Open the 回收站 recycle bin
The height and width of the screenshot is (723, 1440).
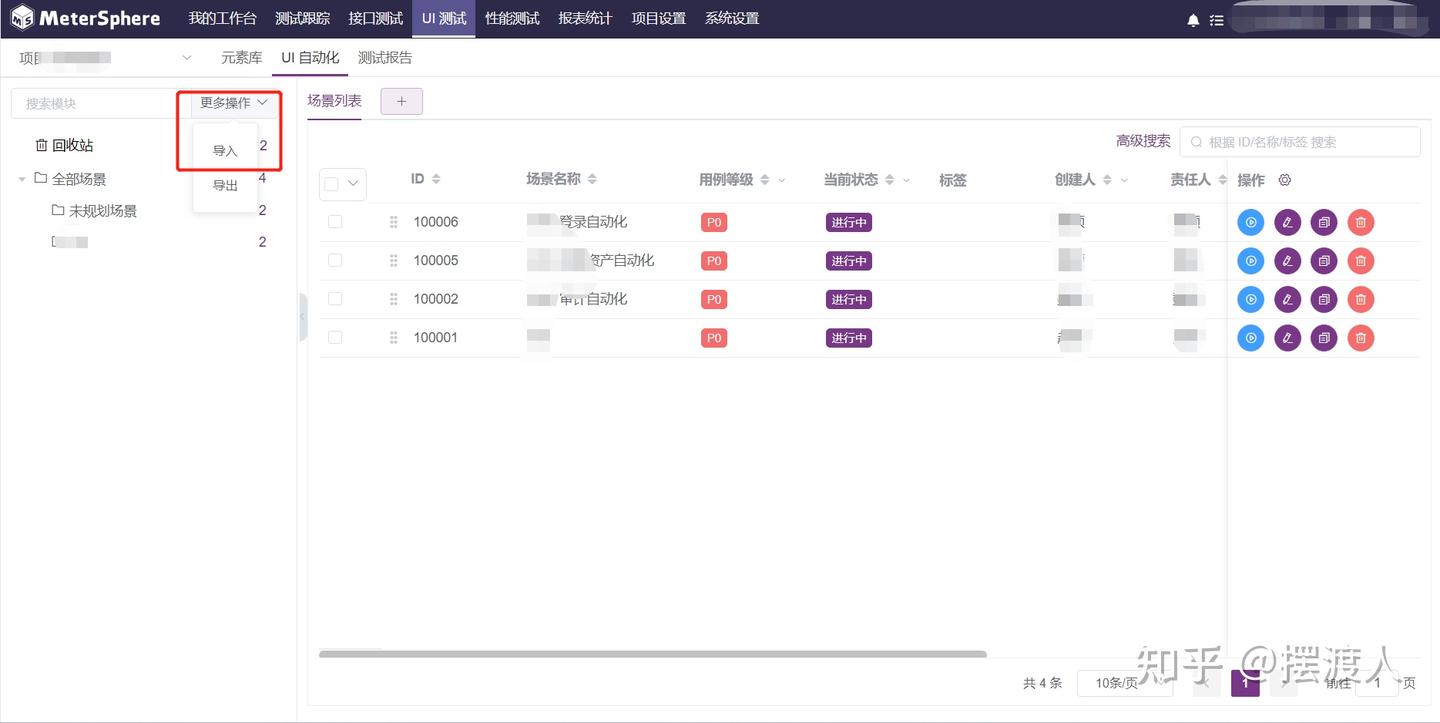click(64, 146)
